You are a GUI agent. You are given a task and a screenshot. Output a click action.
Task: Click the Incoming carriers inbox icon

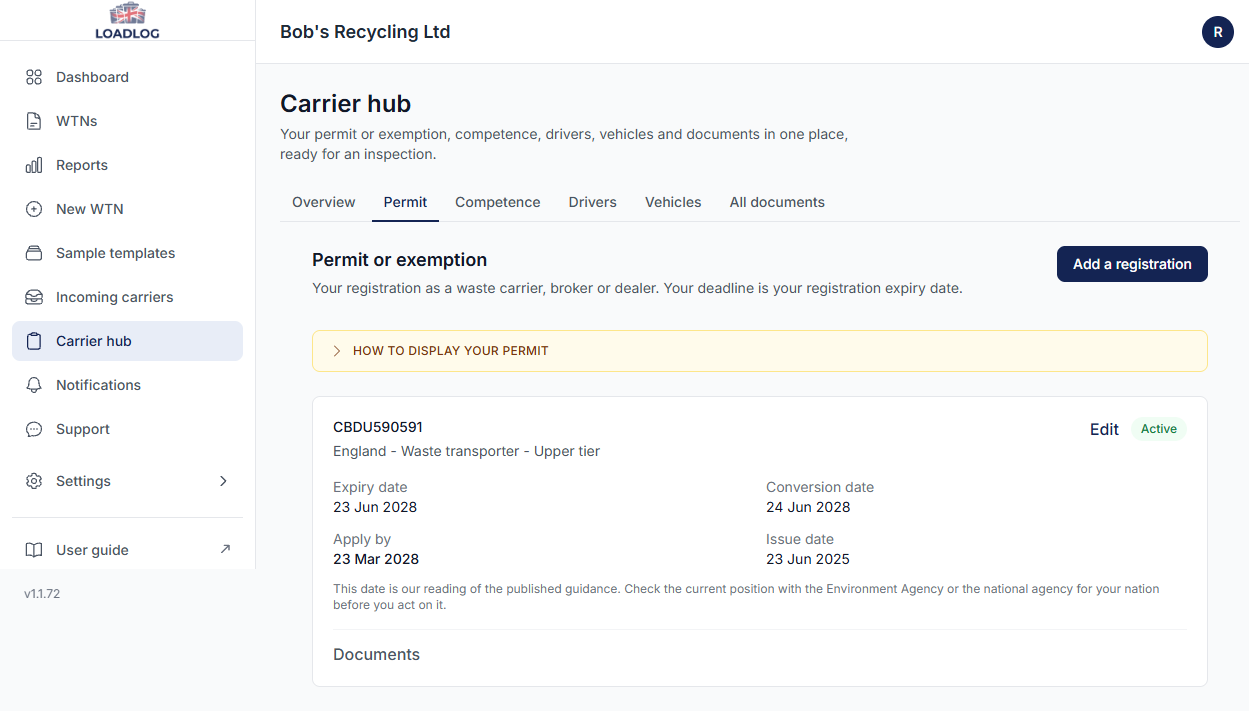(x=34, y=297)
